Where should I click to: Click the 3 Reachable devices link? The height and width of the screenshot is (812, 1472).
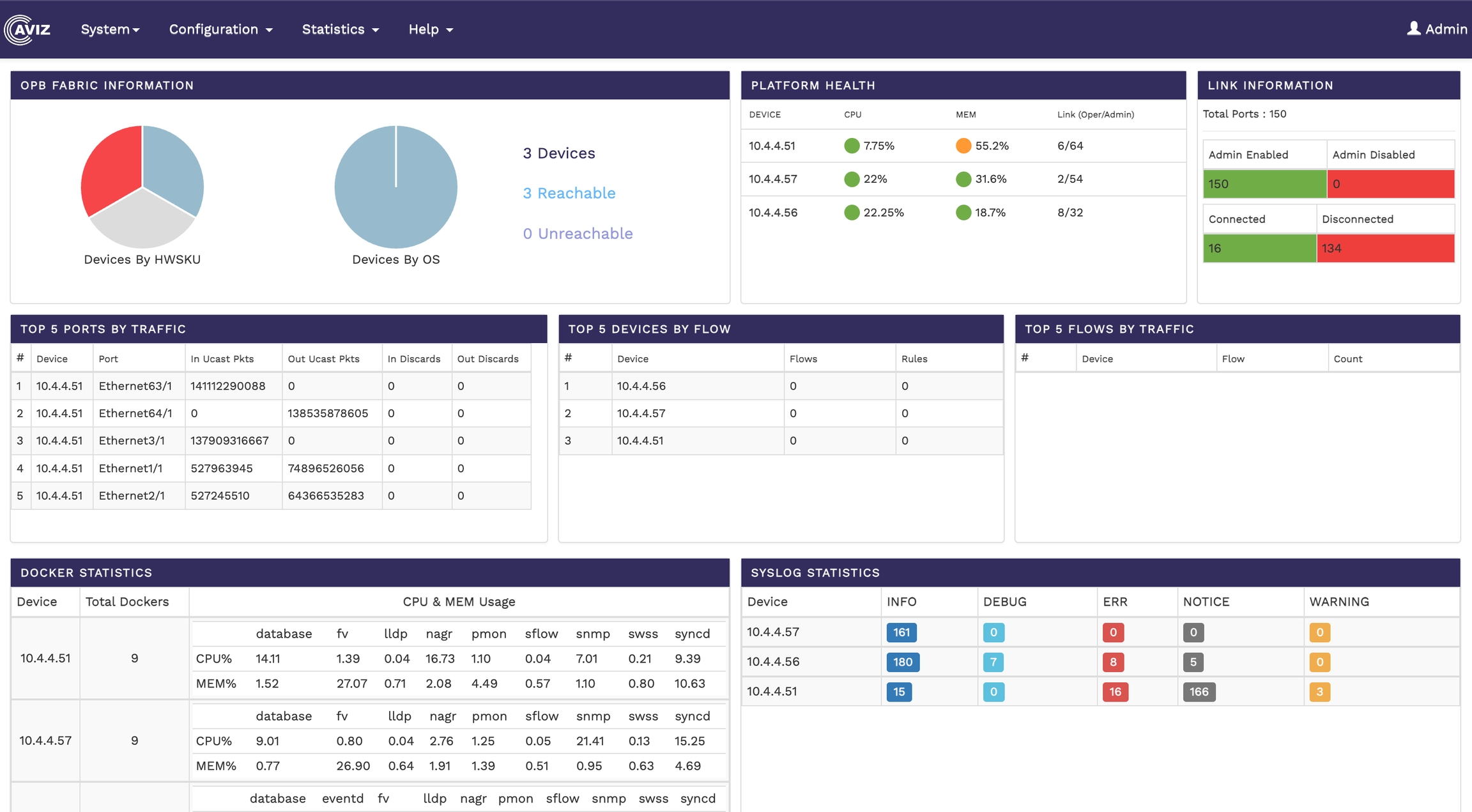click(x=569, y=193)
